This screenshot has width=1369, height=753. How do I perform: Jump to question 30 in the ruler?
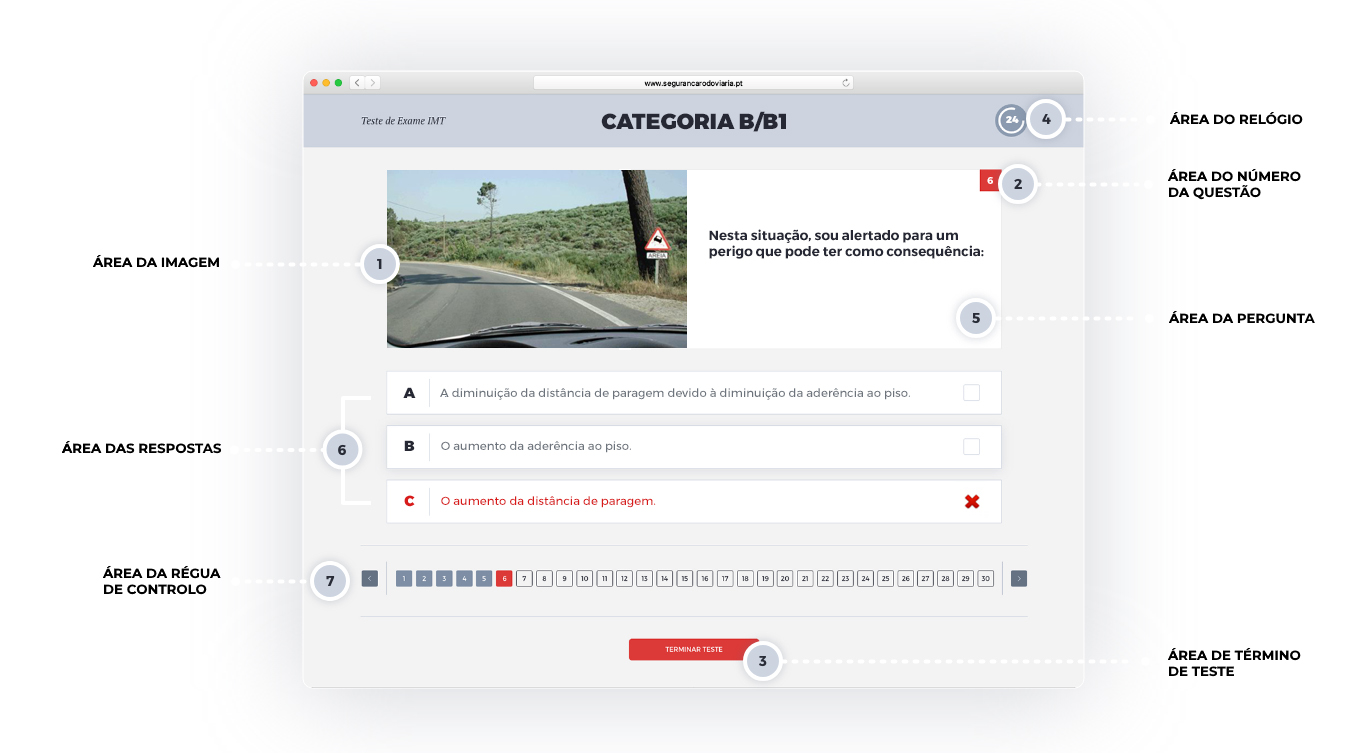pos(985,578)
